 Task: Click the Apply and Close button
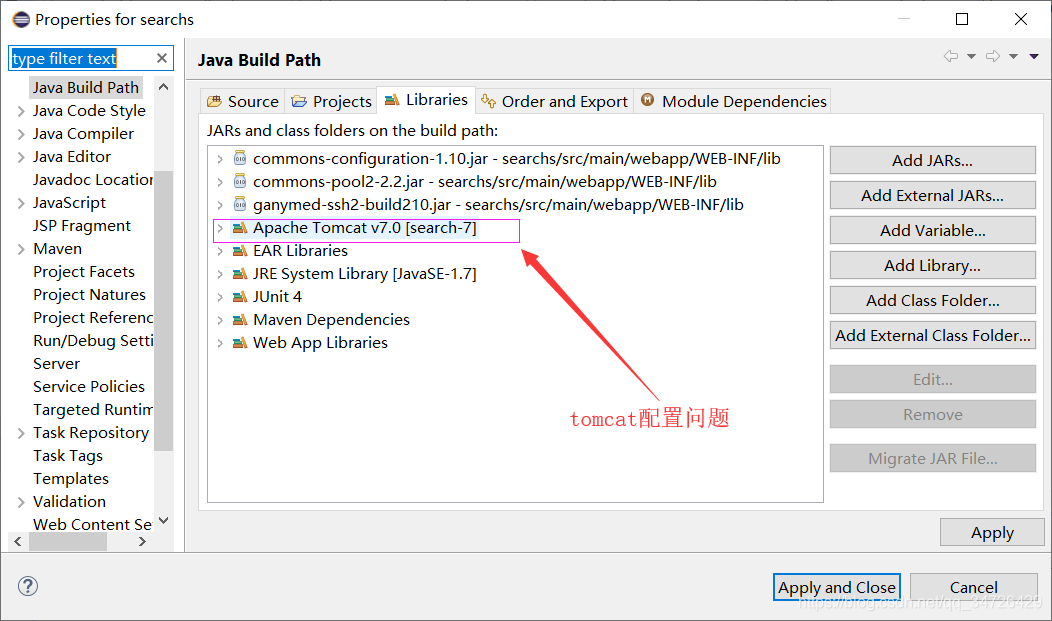(x=836, y=587)
